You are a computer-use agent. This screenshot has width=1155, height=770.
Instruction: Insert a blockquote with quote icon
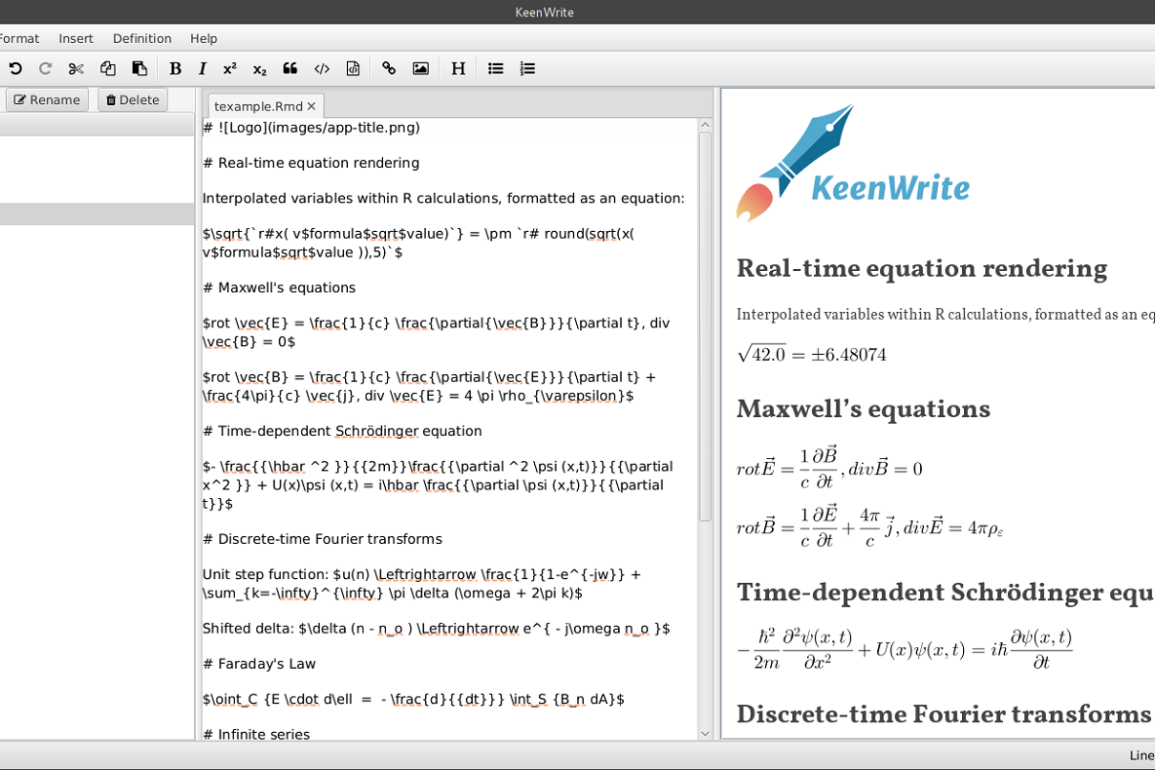(290, 69)
